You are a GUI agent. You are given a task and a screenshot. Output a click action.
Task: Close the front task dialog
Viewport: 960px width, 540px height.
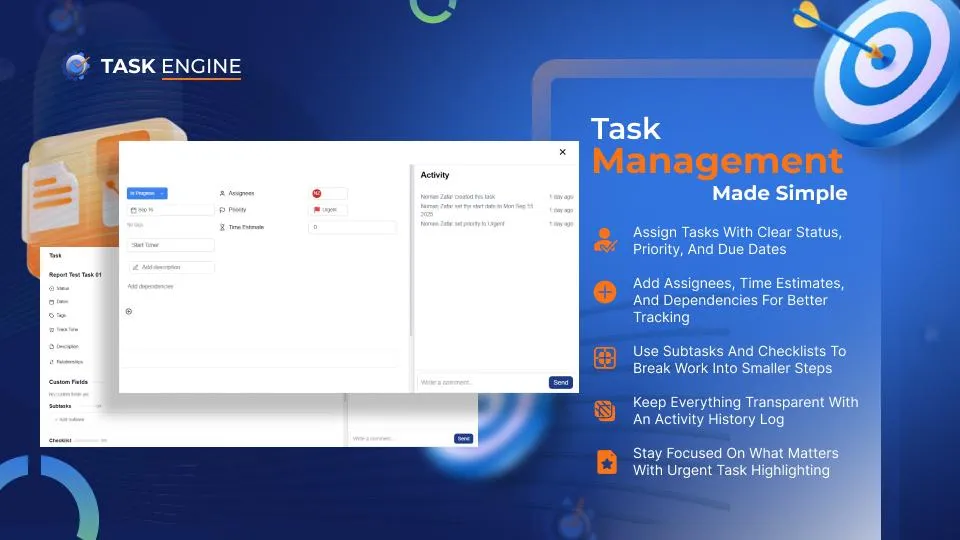563,152
